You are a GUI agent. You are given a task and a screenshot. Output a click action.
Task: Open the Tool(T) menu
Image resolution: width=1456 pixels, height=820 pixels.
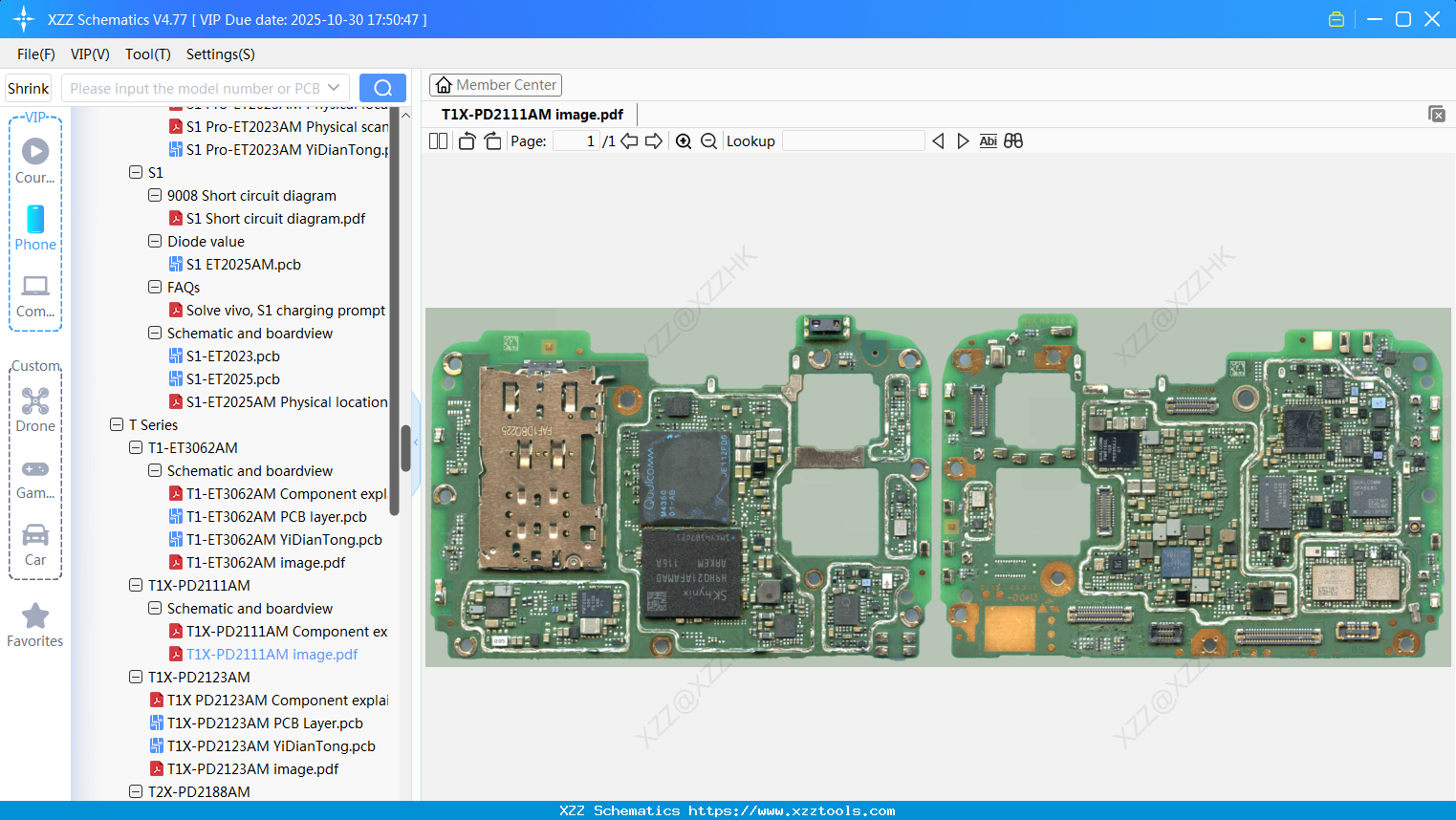tap(147, 54)
